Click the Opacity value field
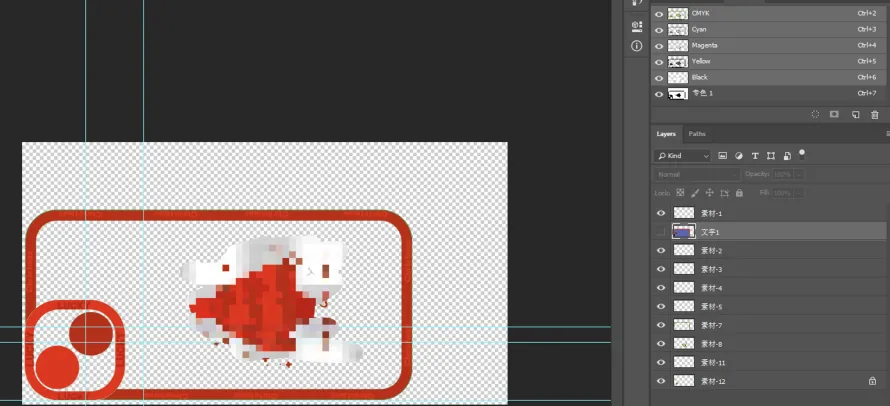This screenshot has height=406, width=890. point(783,174)
